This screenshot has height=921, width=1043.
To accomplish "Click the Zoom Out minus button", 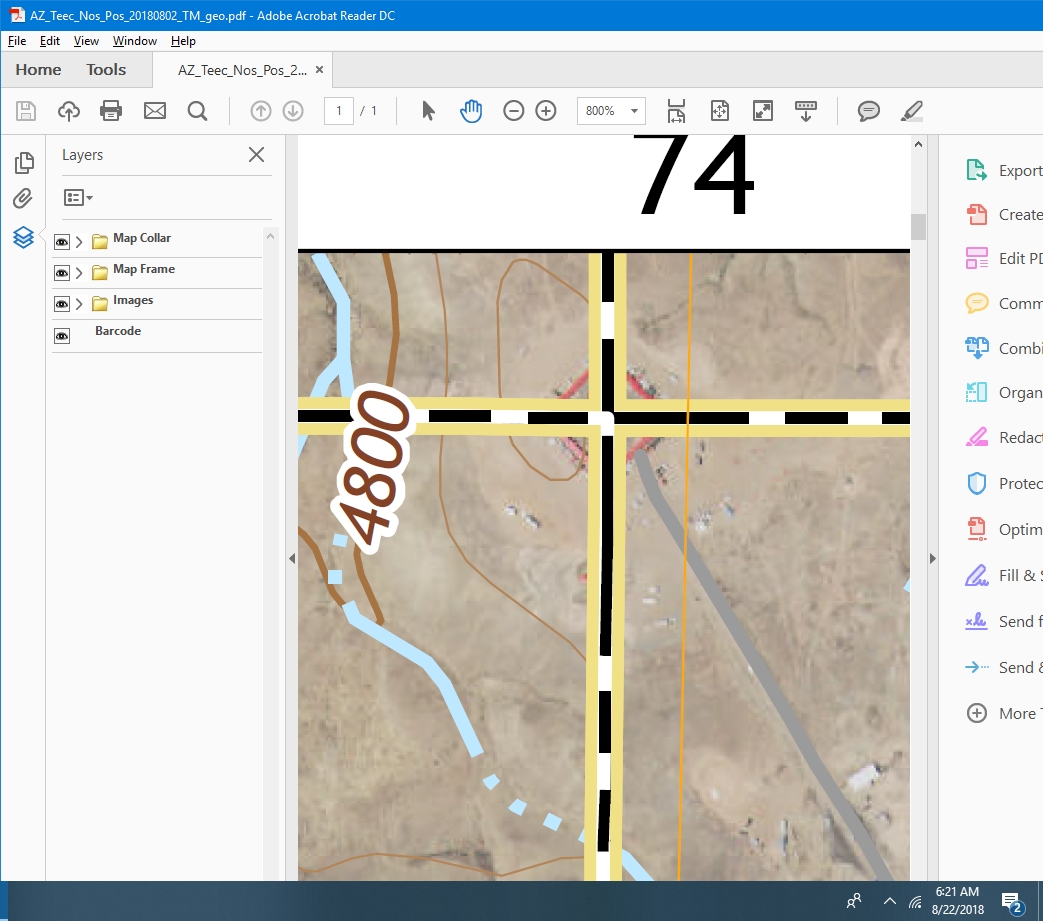I will (x=513, y=111).
